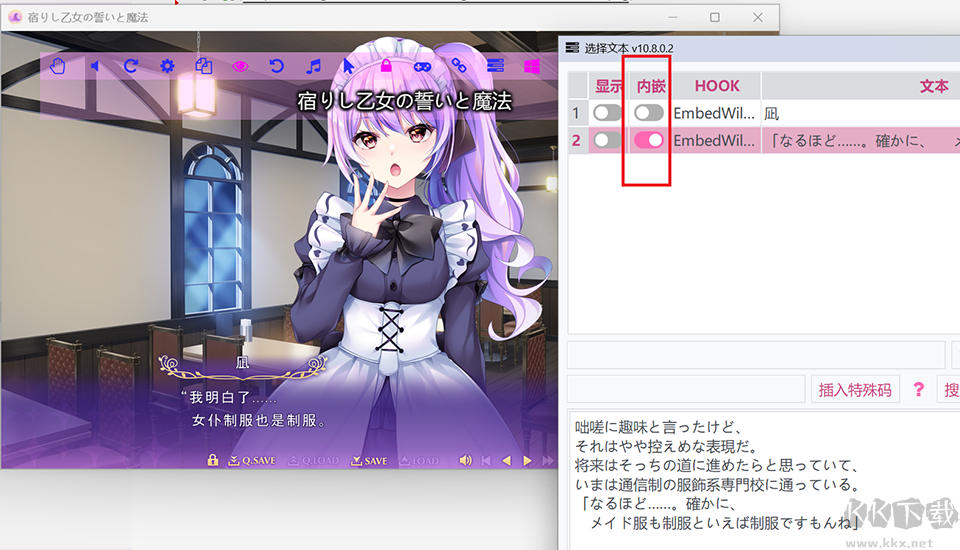The image size is (960, 550).
Task: Click Q.LOAD in the game bottom bar
Action: pos(313,461)
